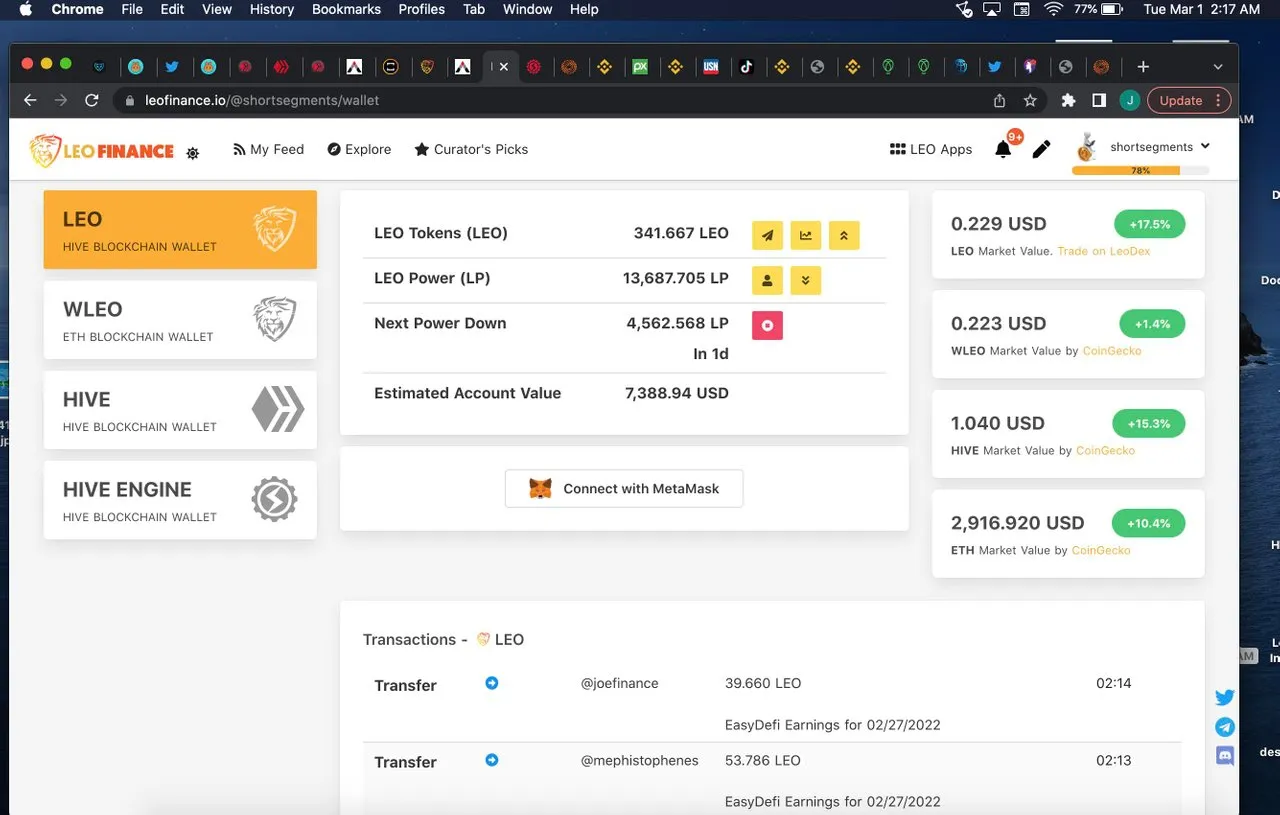The height and width of the screenshot is (815, 1280).
Task: Click the macOS clock Tue Mar 1
Action: click(x=1201, y=9)
